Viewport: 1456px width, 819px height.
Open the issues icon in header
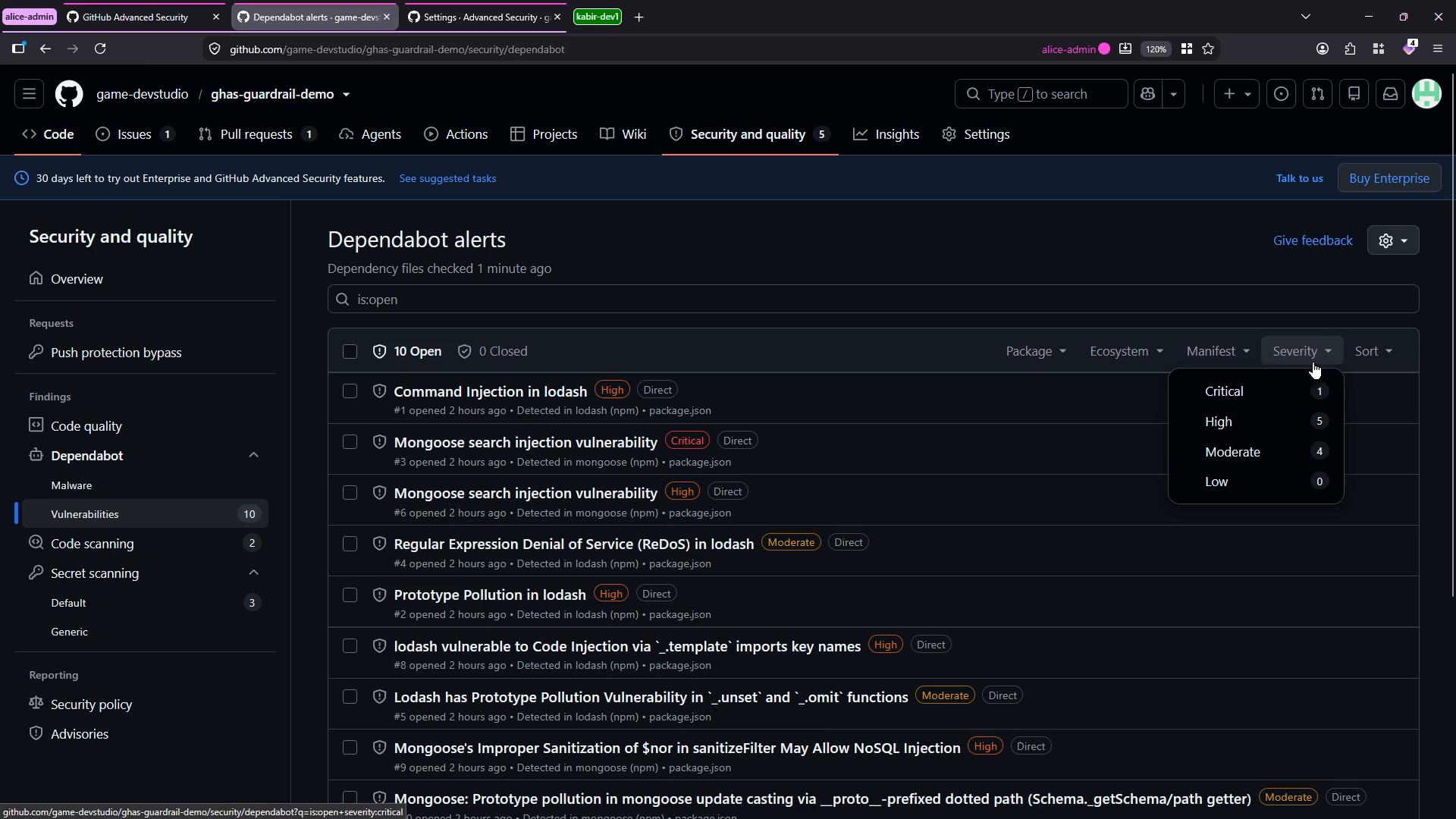[x=1281, y=94]
